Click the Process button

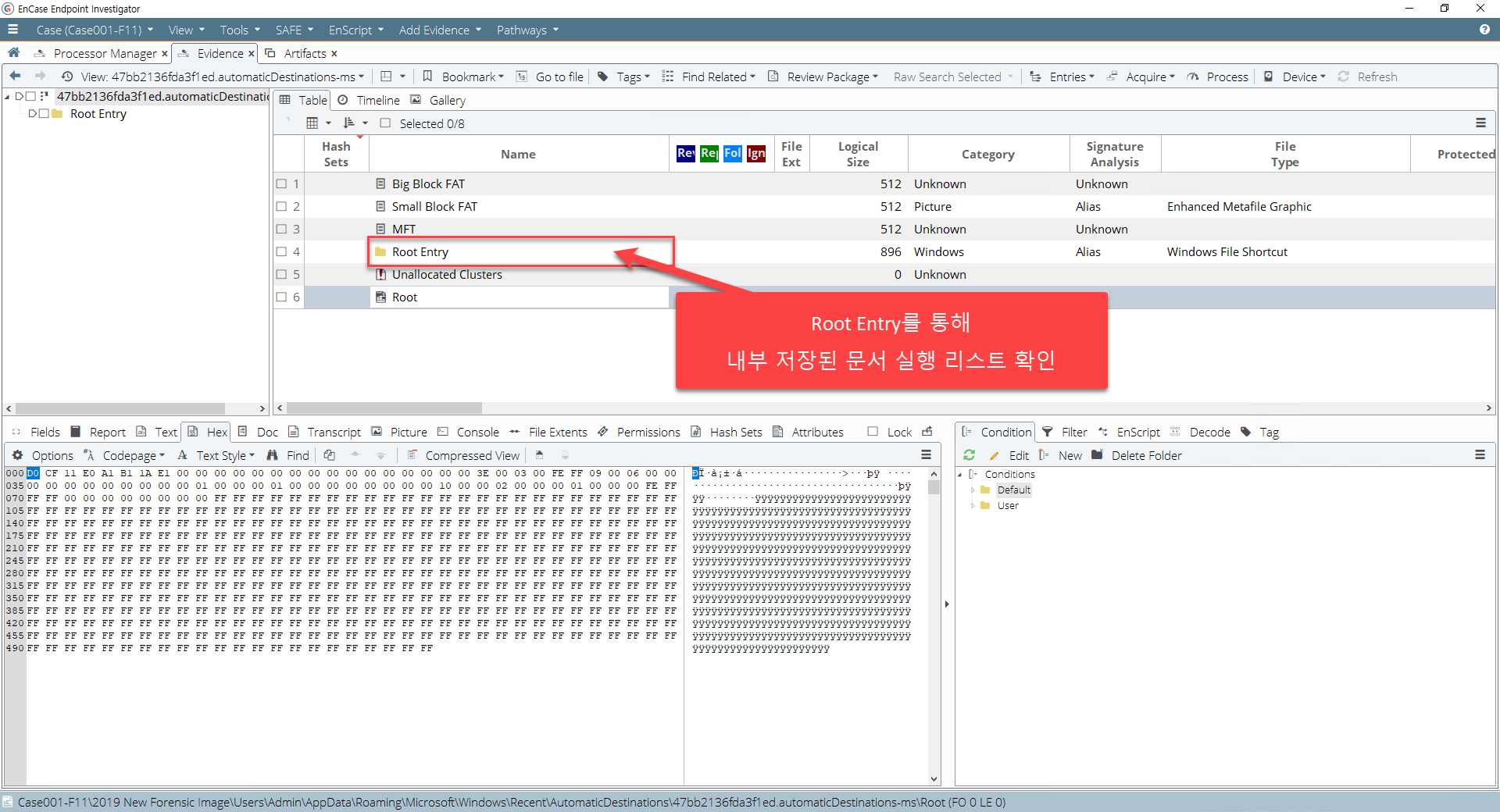click(x=1217, y=77)
